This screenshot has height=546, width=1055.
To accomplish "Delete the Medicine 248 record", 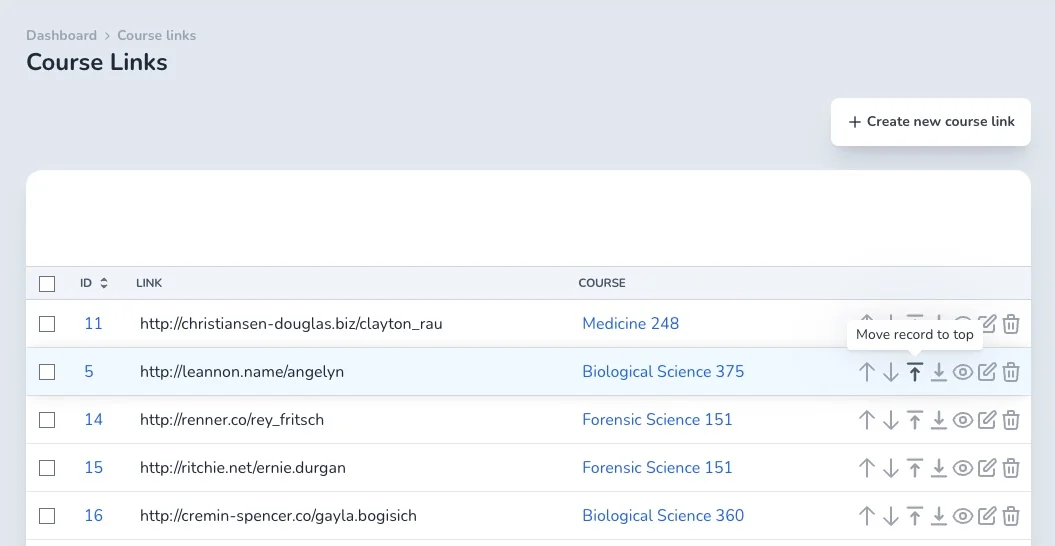I will click(1011, 324).
